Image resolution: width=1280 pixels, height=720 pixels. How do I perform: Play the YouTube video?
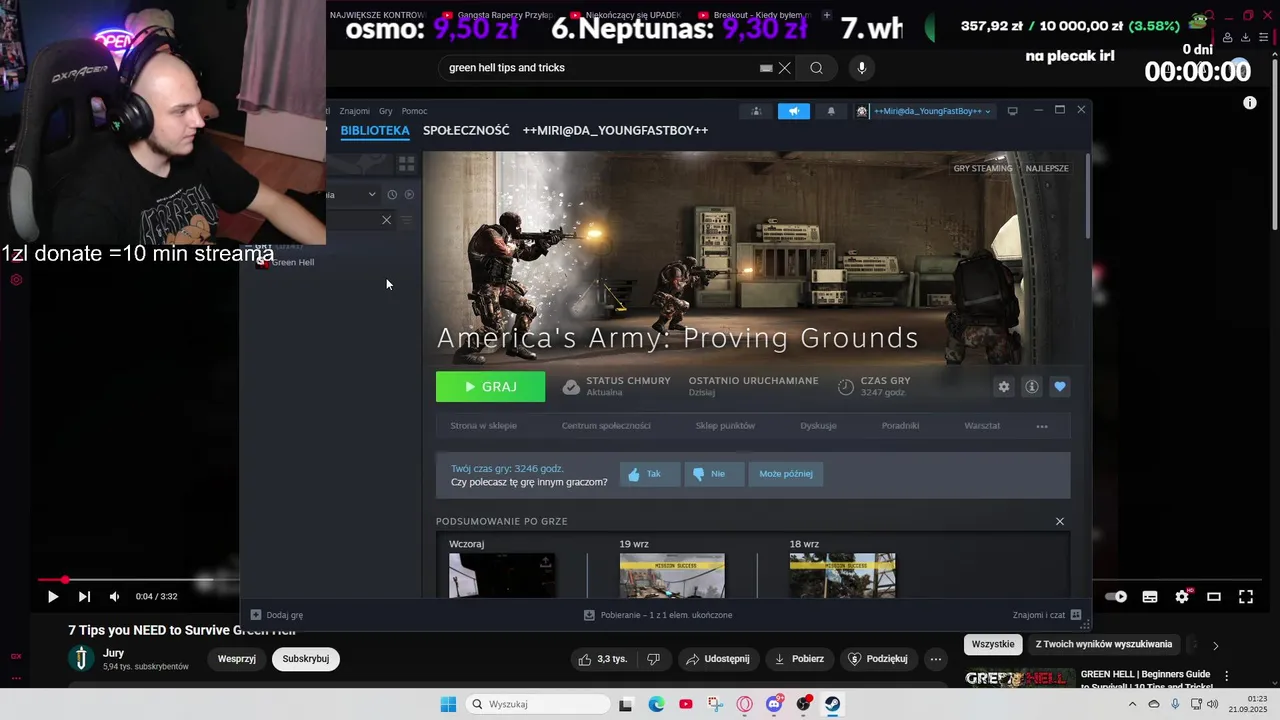(x=53, y=597)
